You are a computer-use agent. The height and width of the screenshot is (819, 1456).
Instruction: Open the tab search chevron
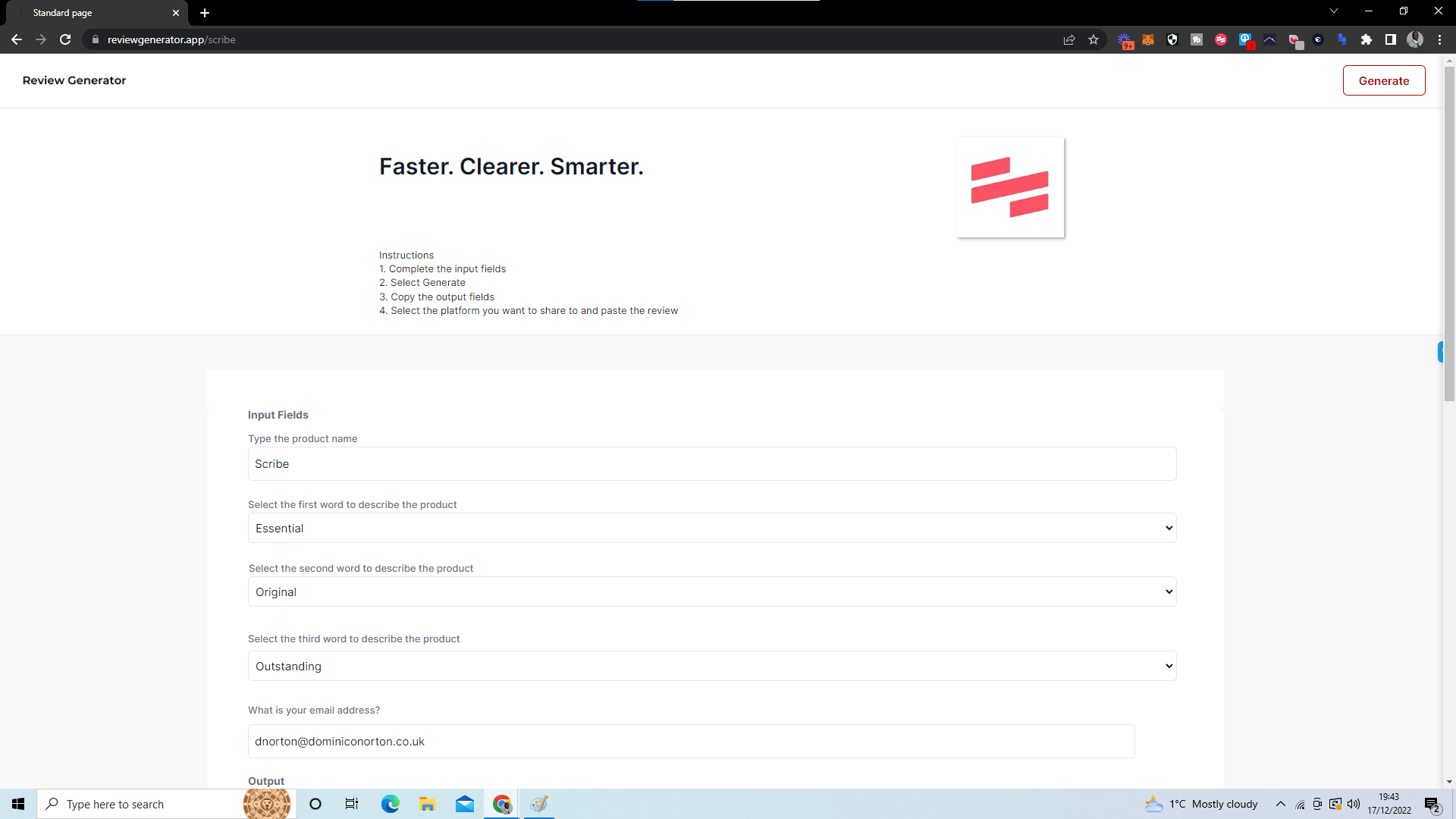click(x=1334, y=11)
